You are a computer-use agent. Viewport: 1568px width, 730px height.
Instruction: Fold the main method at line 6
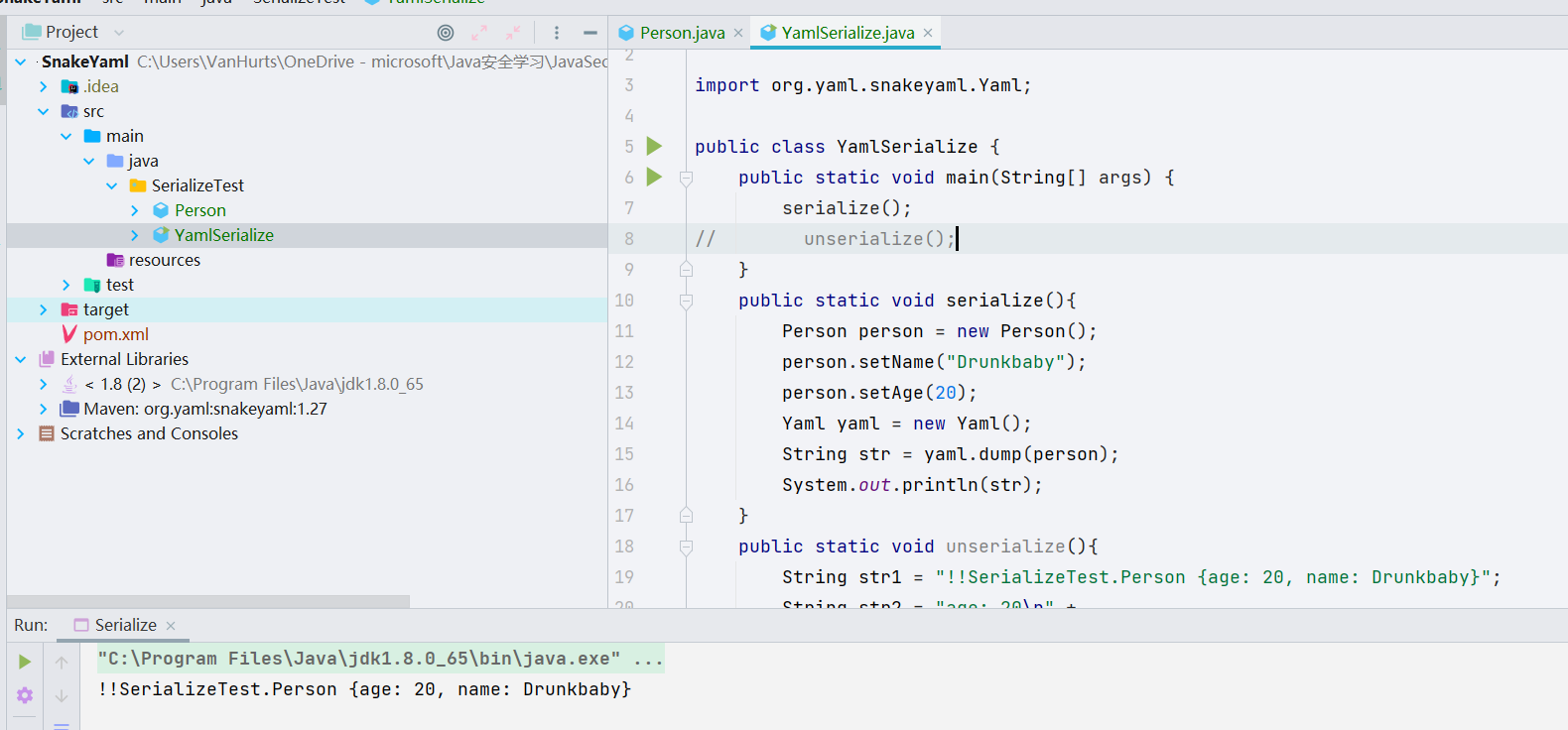pyautogui.click(x=686, y=178)
